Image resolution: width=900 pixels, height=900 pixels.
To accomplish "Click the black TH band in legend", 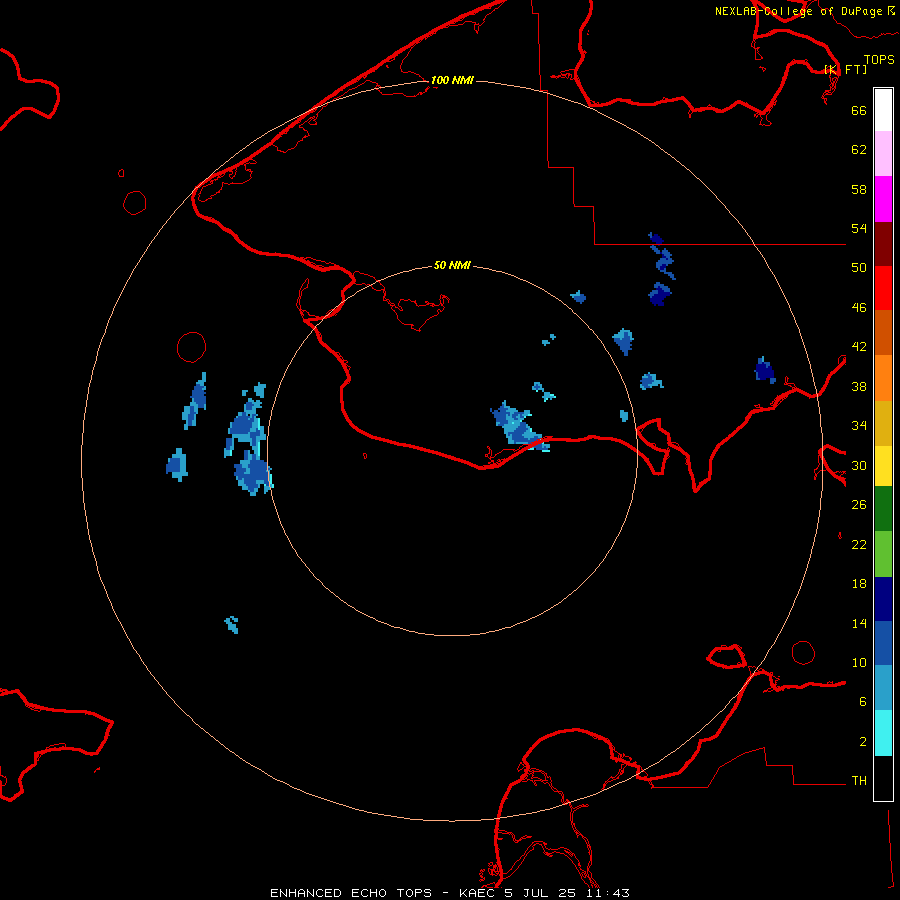I will pos(883,778).
